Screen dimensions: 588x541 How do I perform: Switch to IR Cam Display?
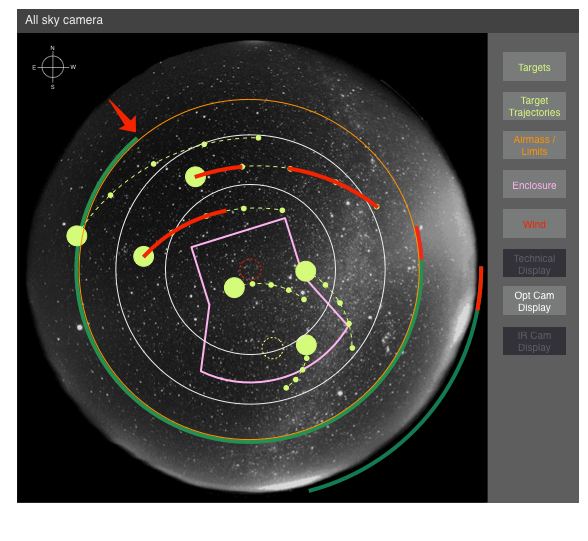point(534,341)
